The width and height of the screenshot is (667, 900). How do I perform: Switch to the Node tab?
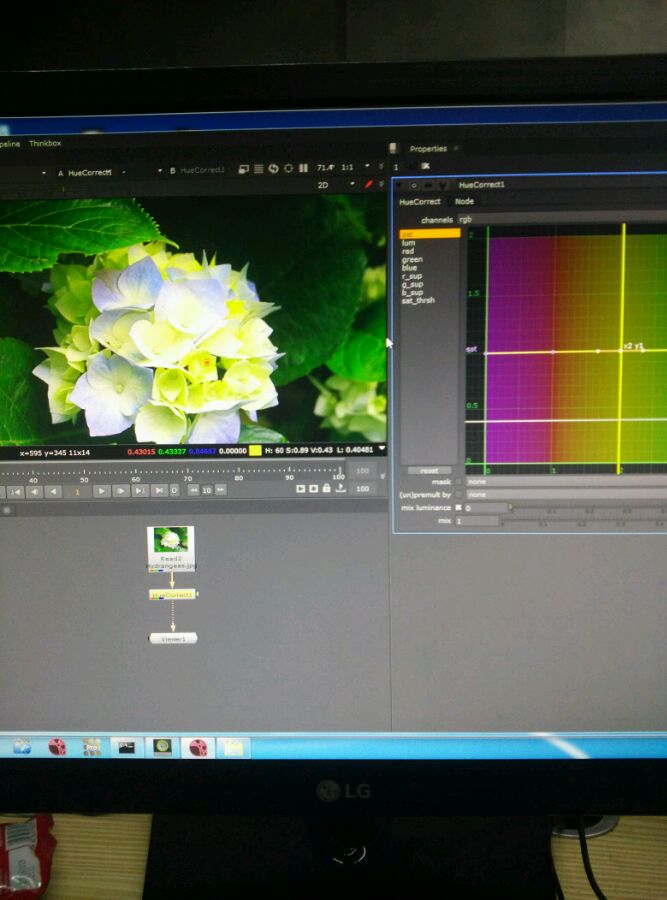click(x=464, y=201)
